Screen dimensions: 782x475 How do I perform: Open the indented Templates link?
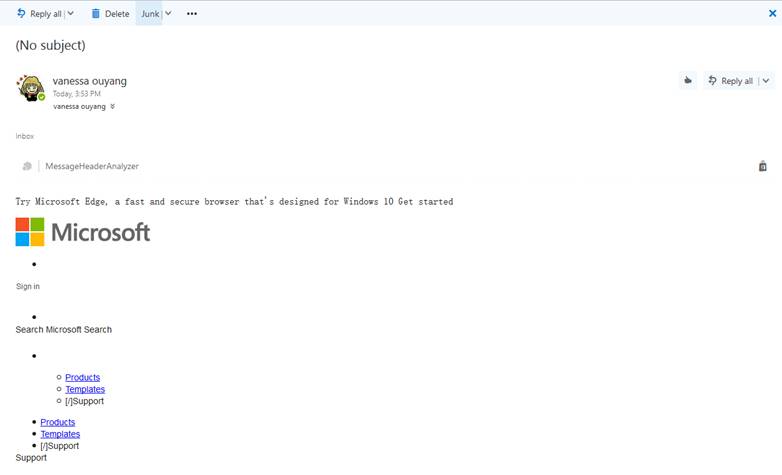85,390
